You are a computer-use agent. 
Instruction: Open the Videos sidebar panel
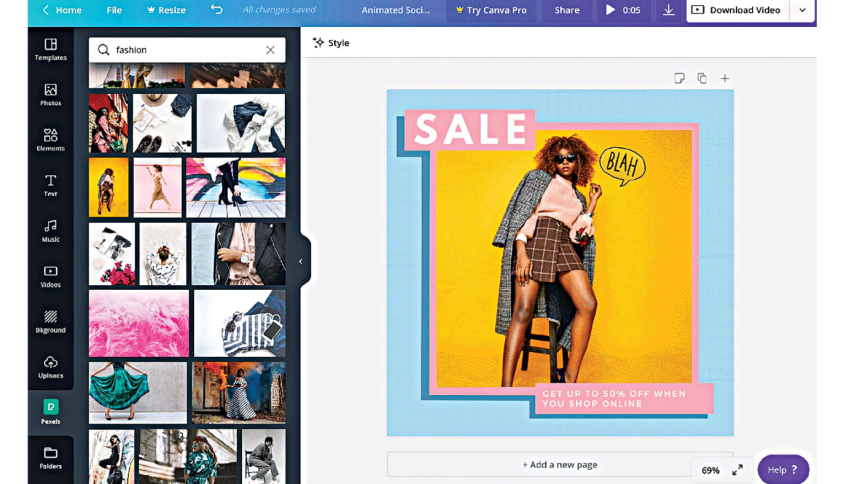[50, 277]
